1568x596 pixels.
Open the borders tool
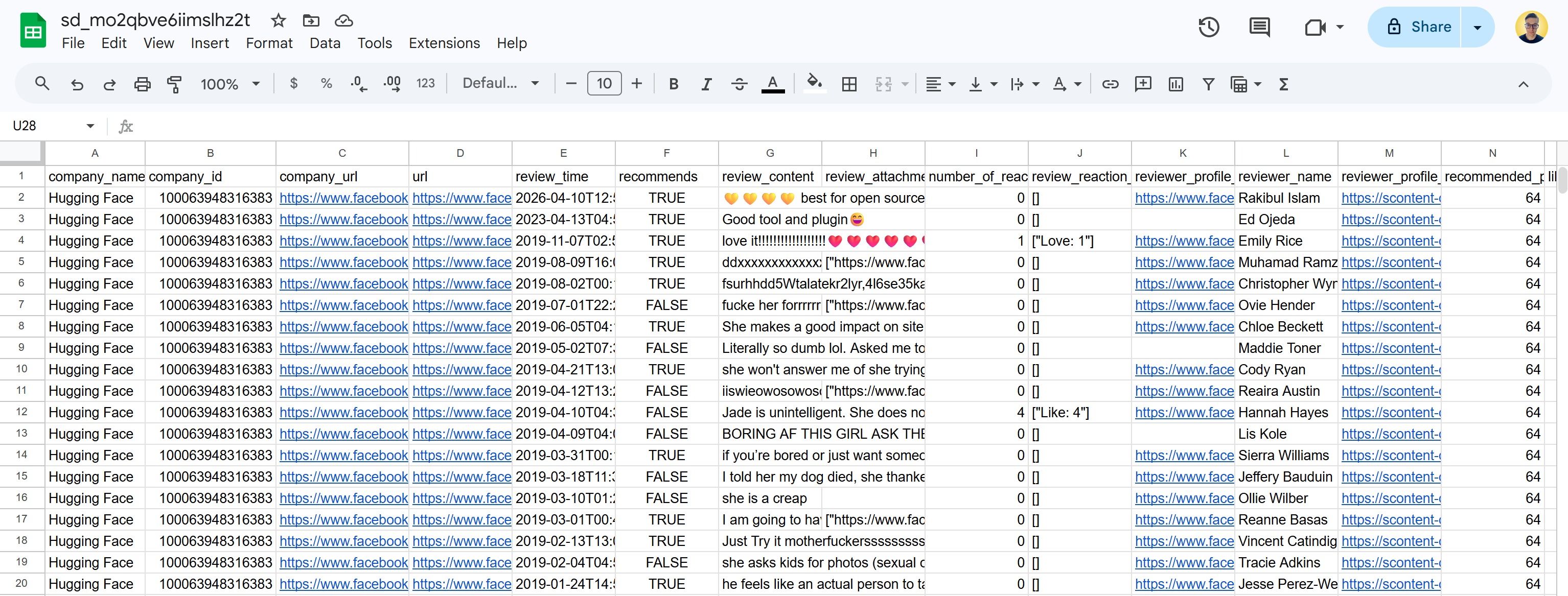click(849, 84)
